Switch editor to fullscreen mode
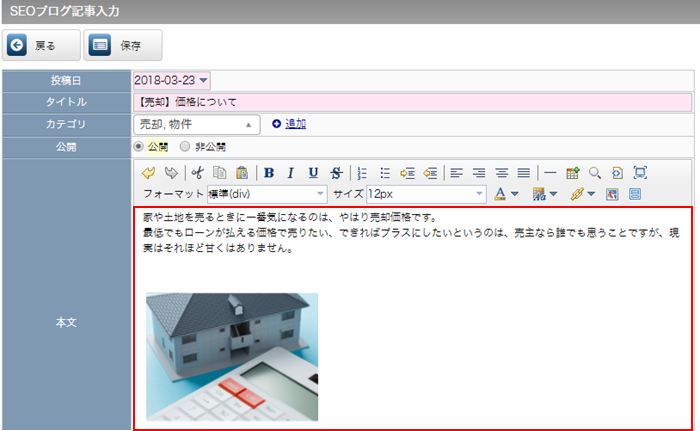 [x=640, y=172]
